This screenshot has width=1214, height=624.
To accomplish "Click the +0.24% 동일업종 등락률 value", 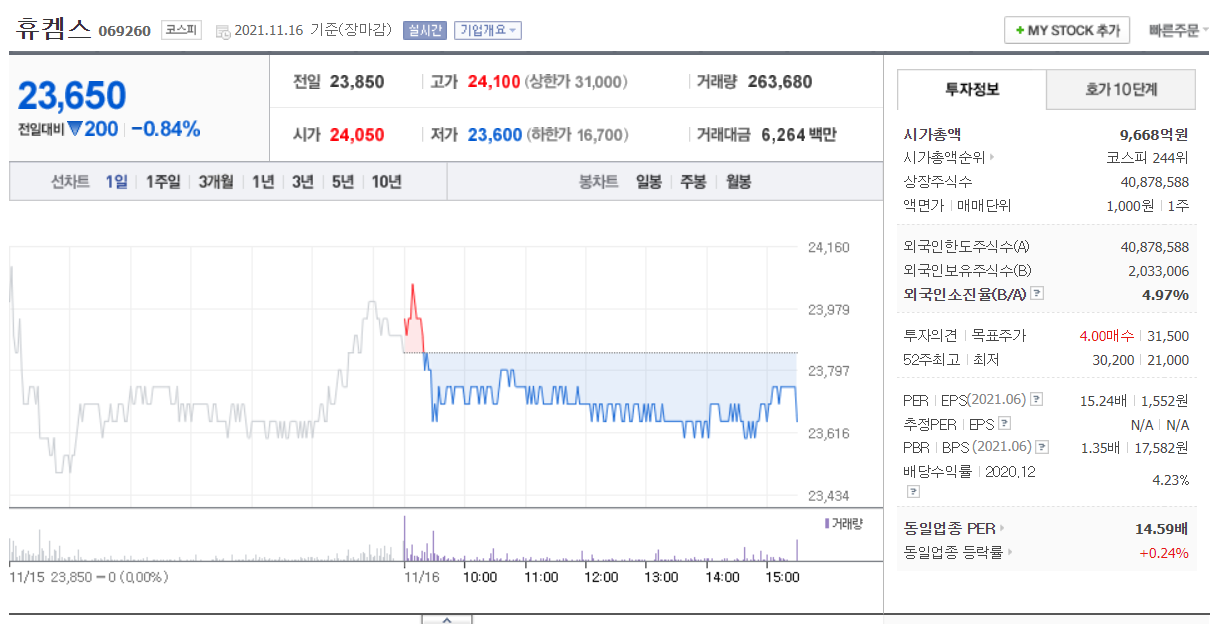I will [1164, 552].
